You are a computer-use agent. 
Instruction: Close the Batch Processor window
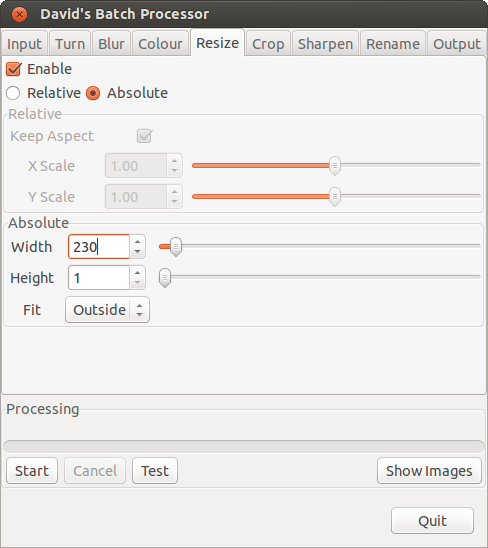[19, 14]
